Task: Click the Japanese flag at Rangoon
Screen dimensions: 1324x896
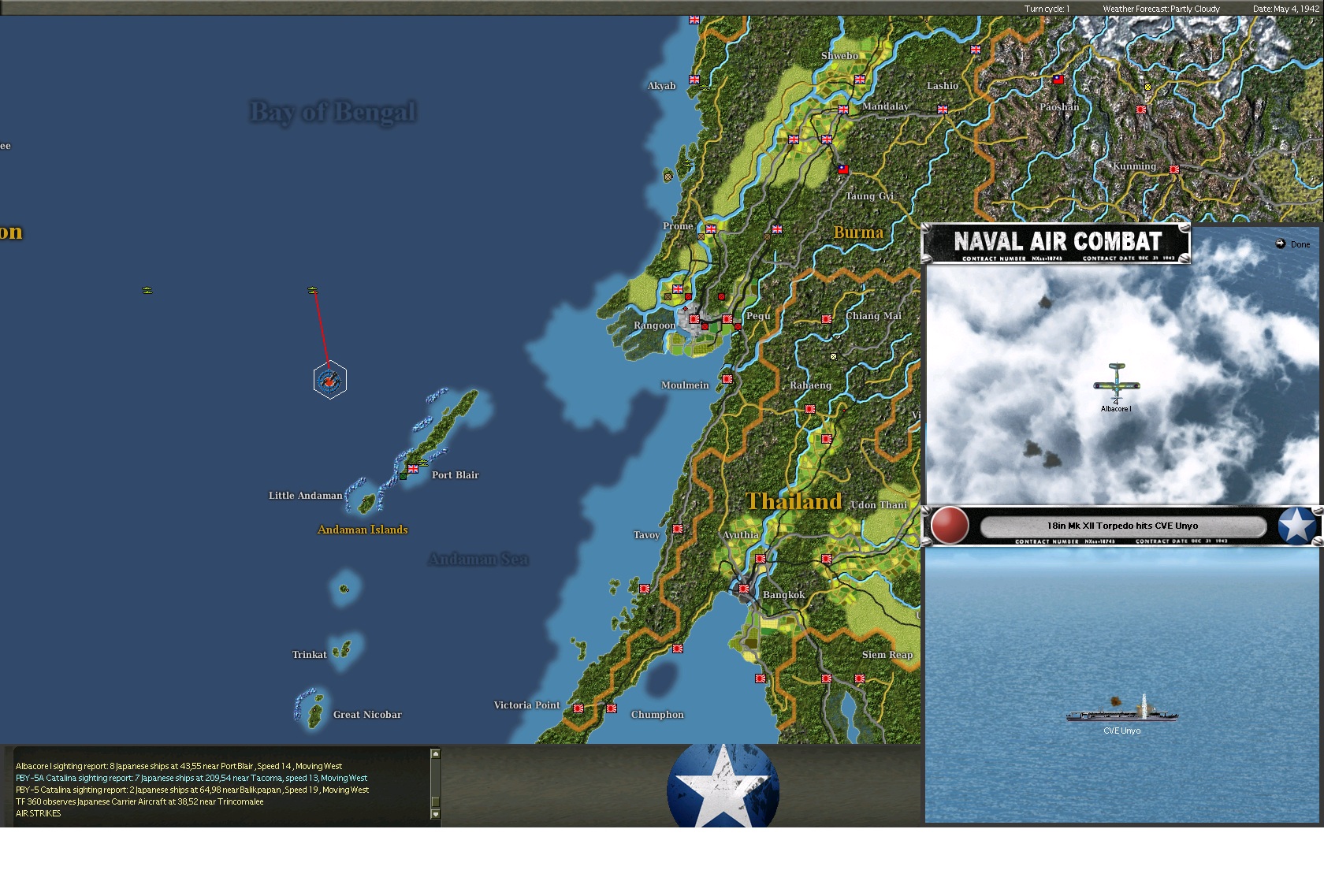Action: click(x=694, y=319)
